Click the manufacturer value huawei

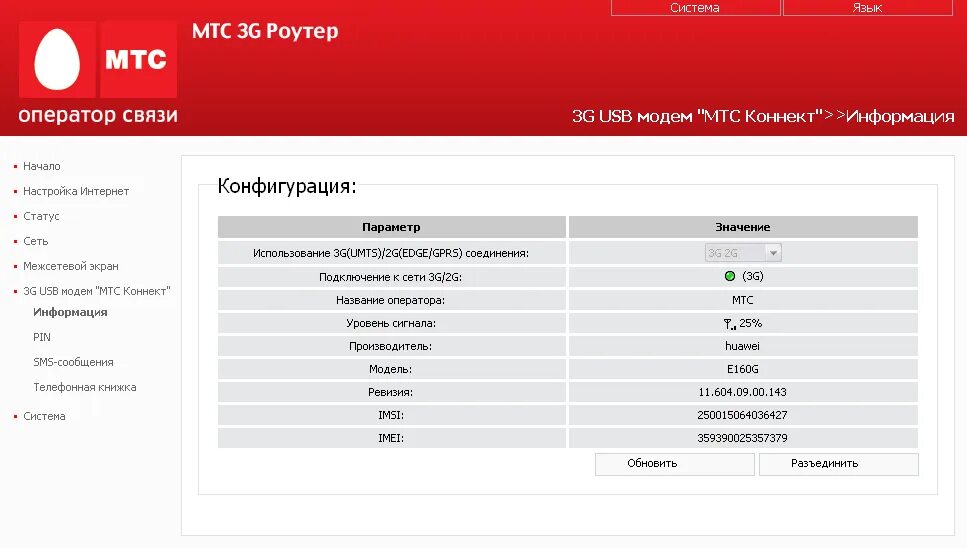tap(743, 346)
